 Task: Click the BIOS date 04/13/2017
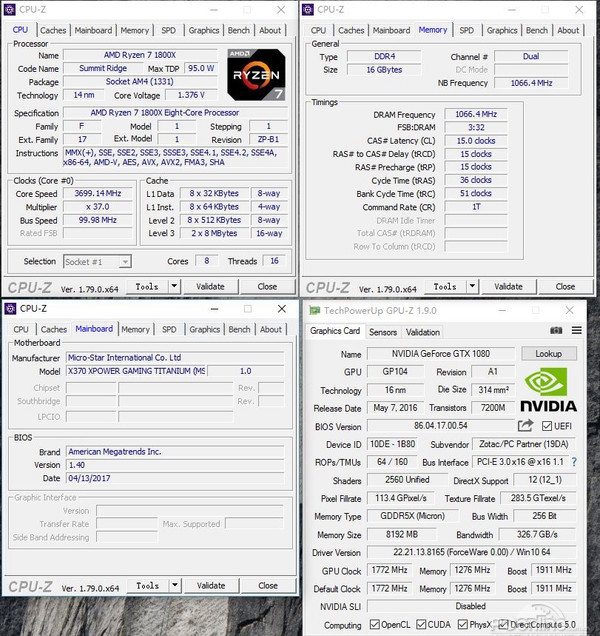point(175,478)
